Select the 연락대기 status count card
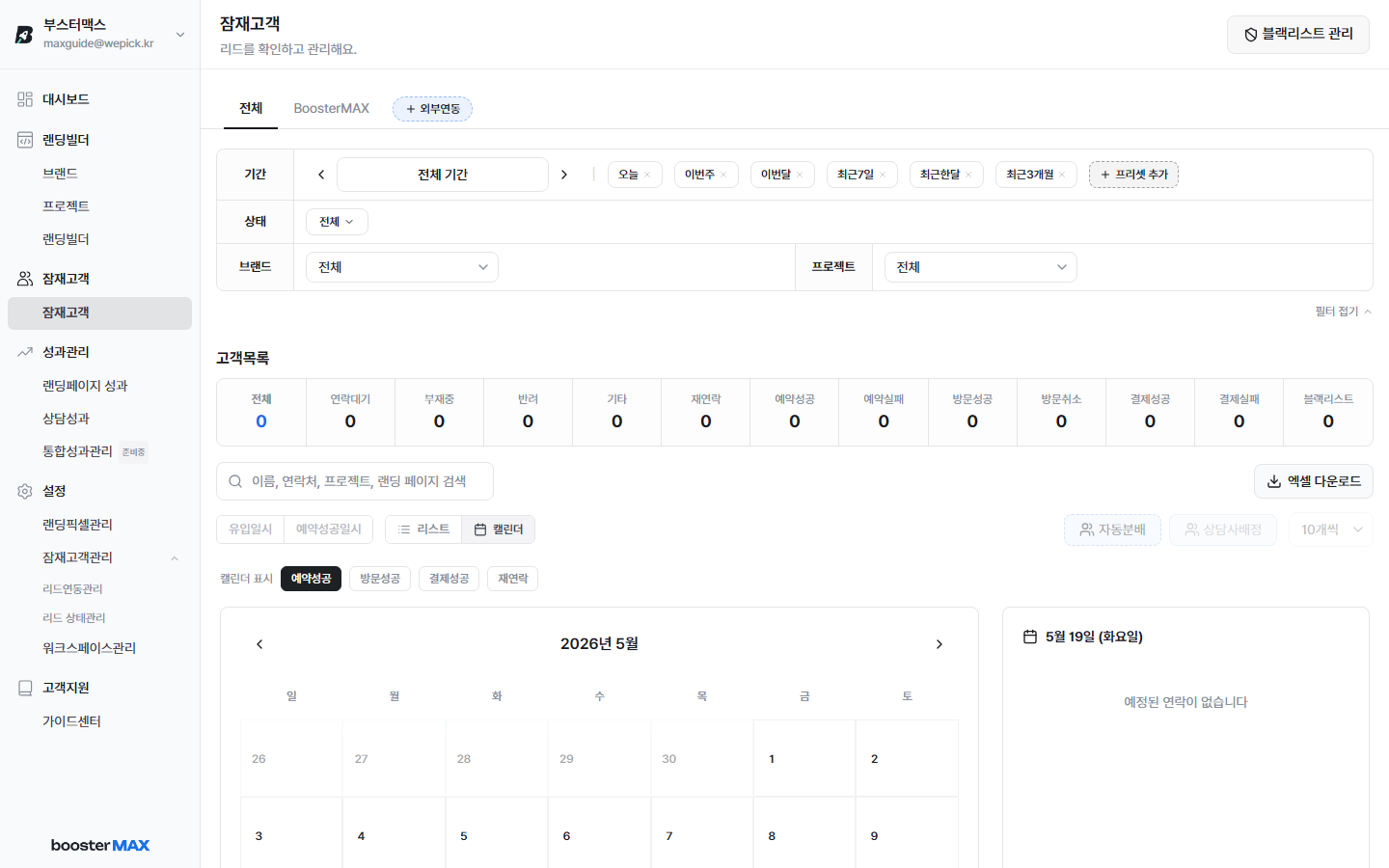This screenshot has width=1389, height=868. [x=350, y=412]
